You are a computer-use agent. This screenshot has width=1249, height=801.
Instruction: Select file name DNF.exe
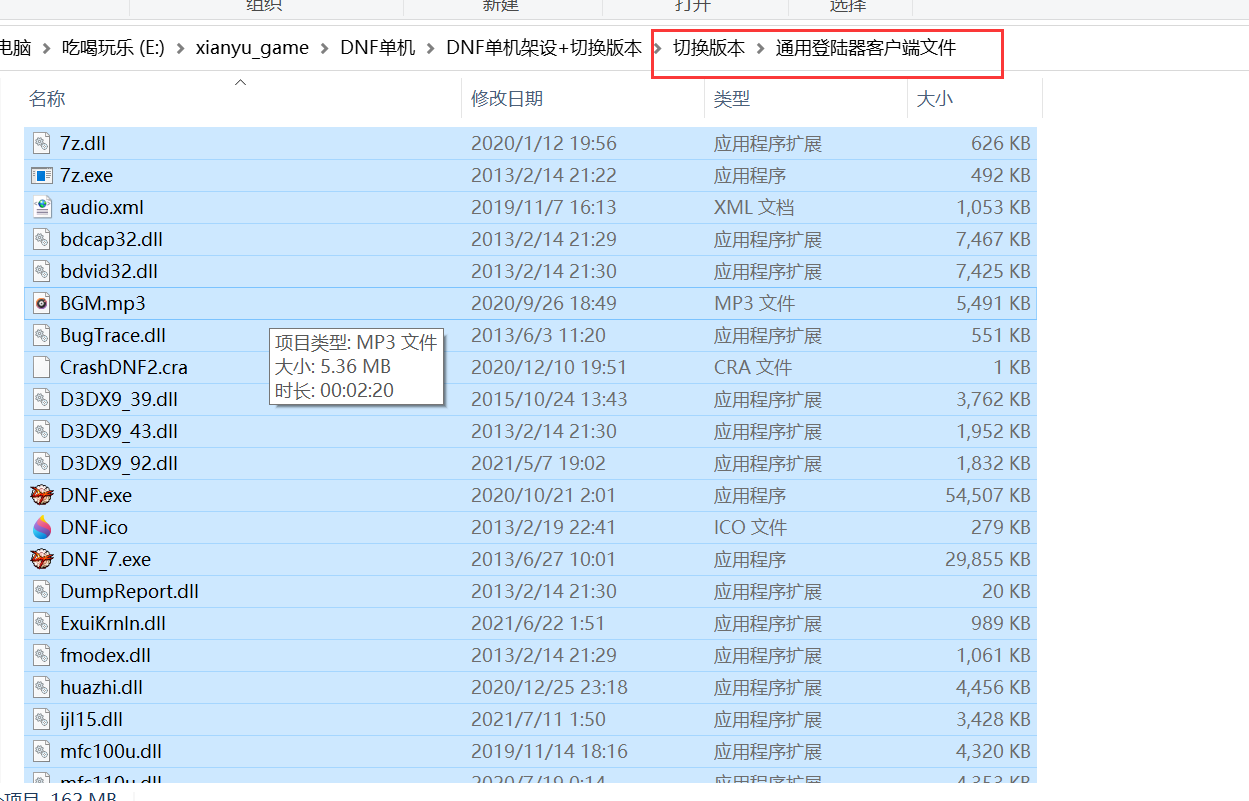point(96,495)
